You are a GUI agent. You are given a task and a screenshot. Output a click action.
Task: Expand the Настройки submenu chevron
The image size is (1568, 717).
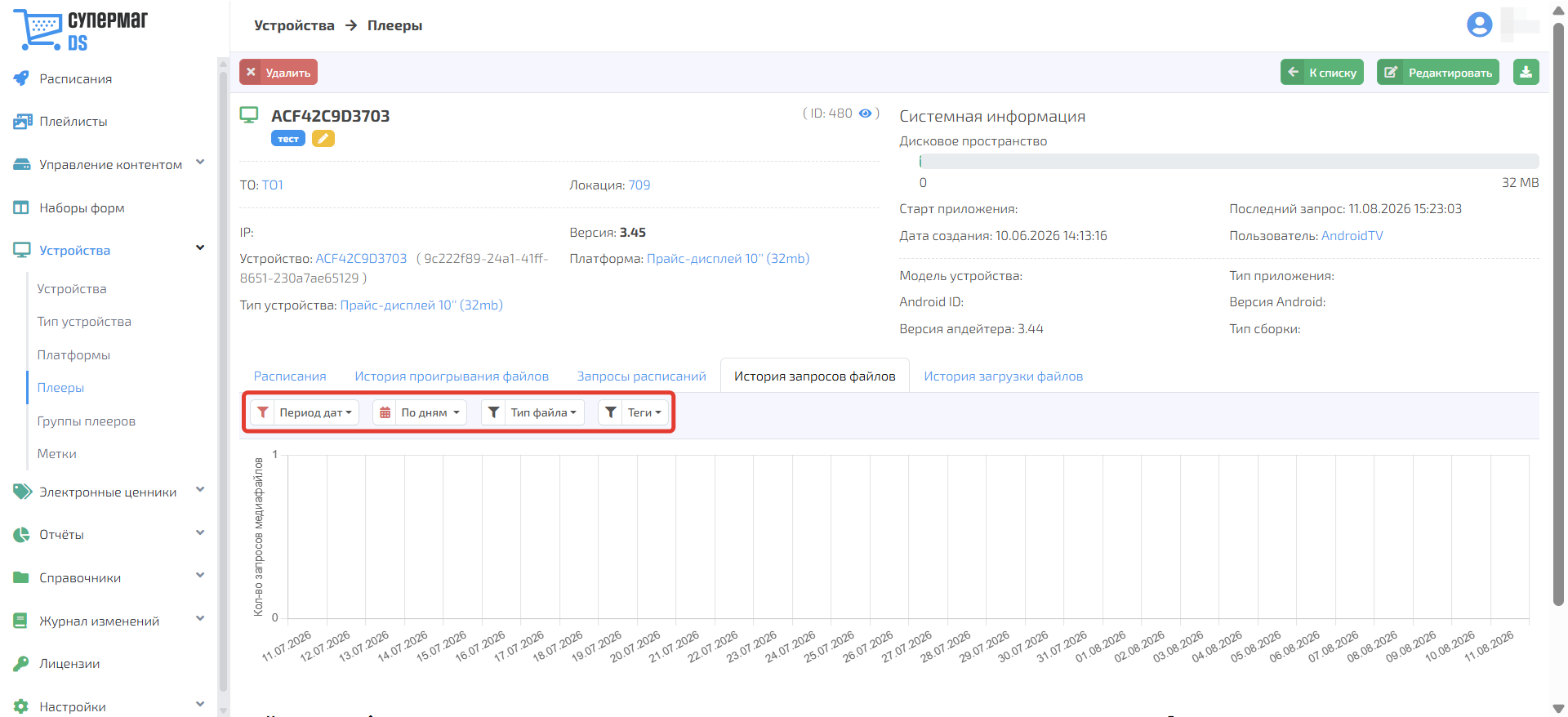[x=200, y=705]
